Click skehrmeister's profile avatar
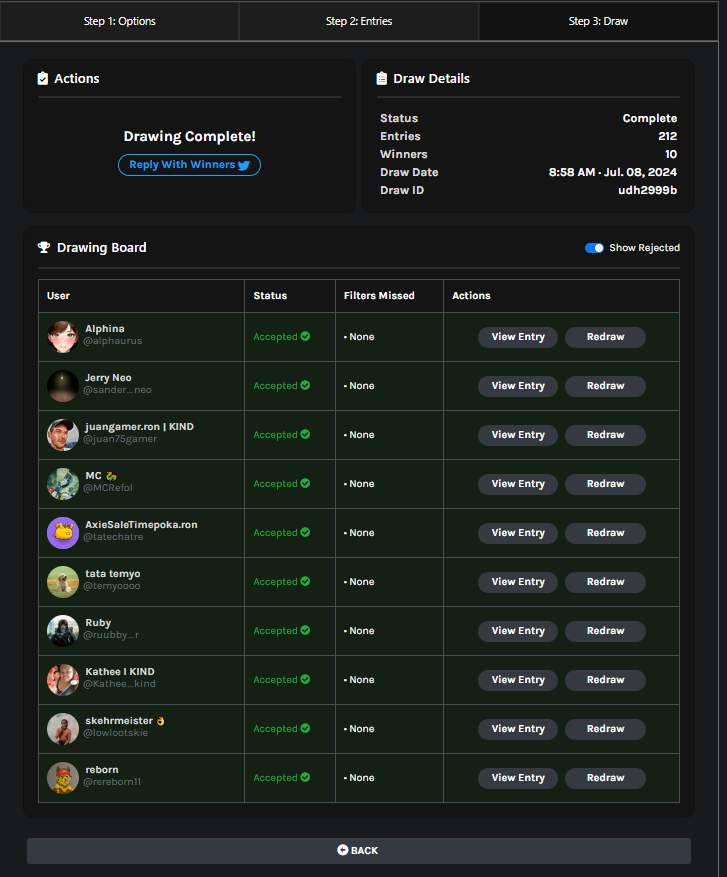The width and height of the screenshot is (727, 877). (x=63, y=729)
